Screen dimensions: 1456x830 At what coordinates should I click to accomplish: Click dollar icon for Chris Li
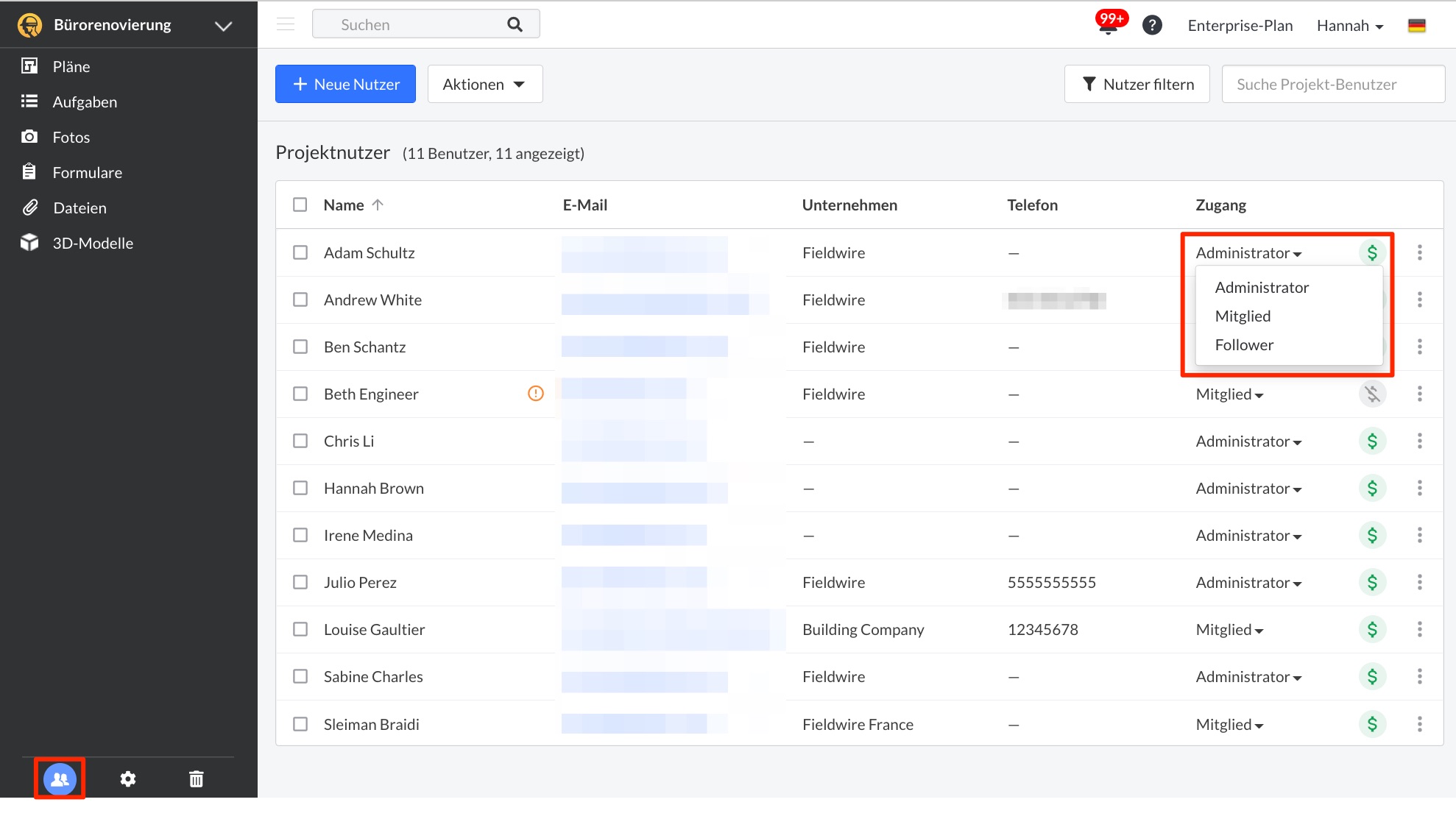click(x=1372, y=441)
